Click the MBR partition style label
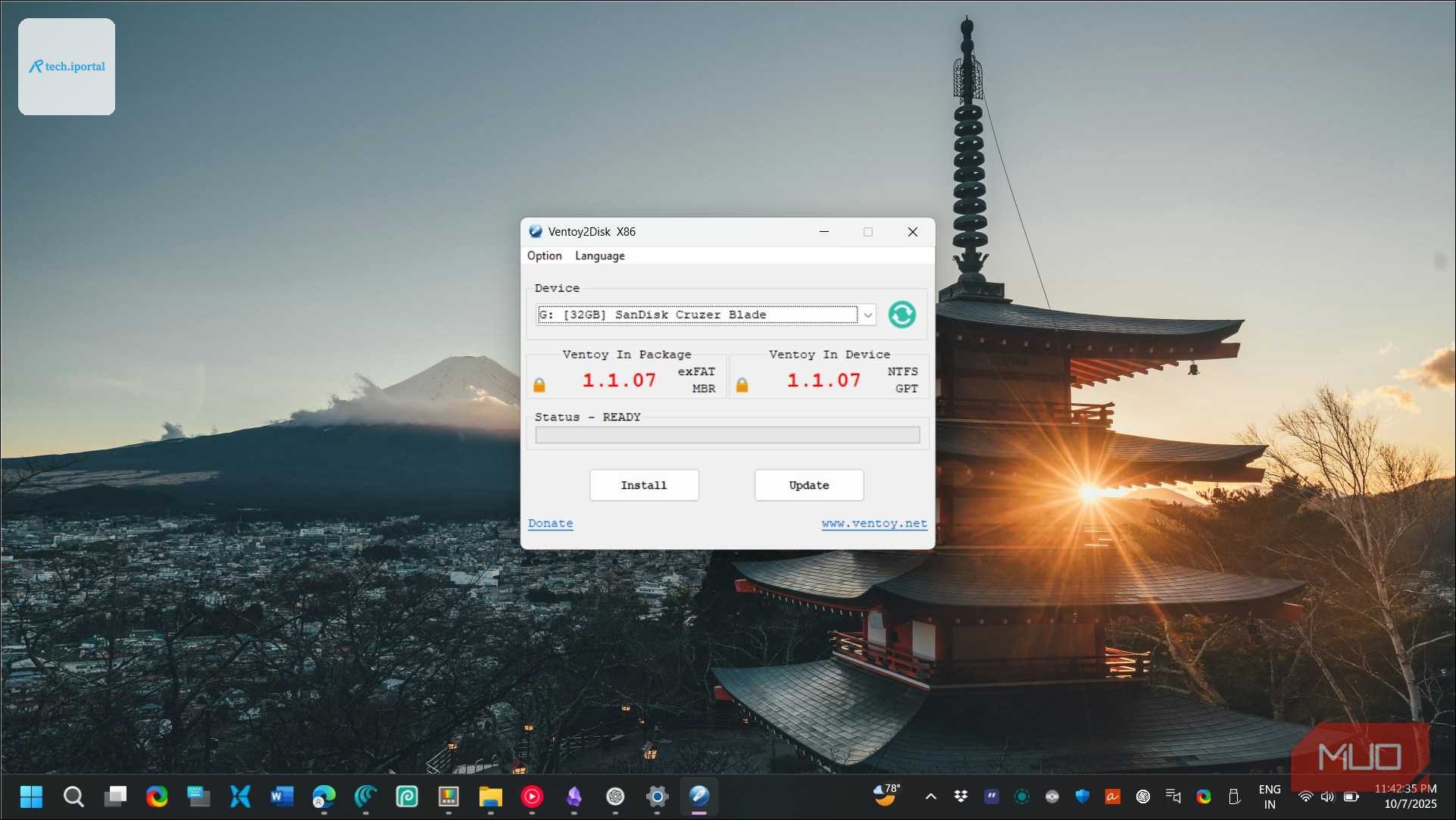Viewport: 1456px width, 820px height. 704,389
